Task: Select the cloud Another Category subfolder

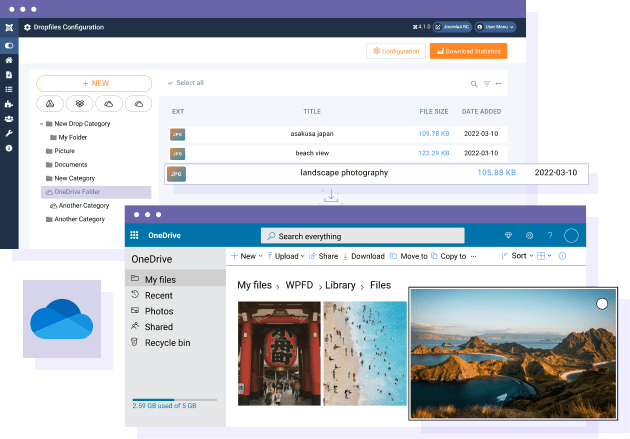Action: pos(80,206)
